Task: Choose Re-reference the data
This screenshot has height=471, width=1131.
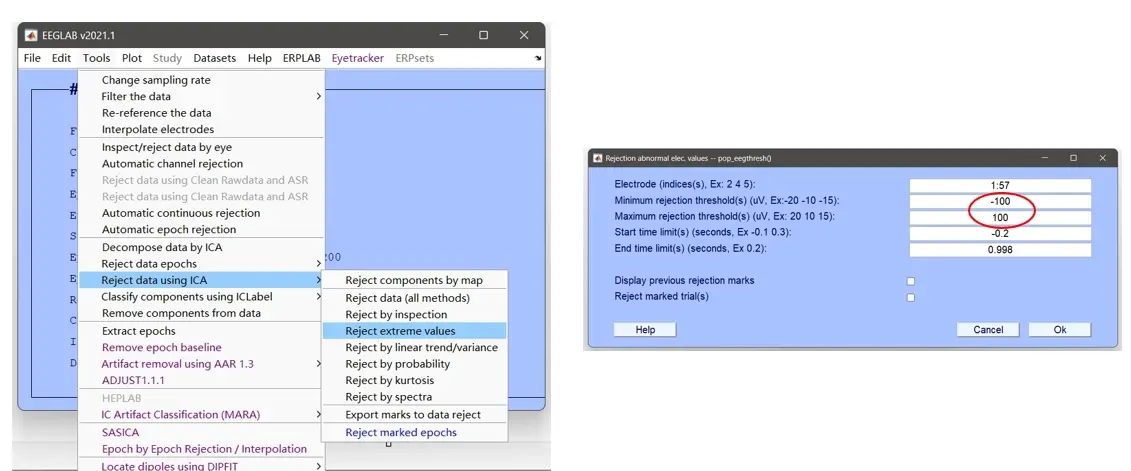Action: 201,113
